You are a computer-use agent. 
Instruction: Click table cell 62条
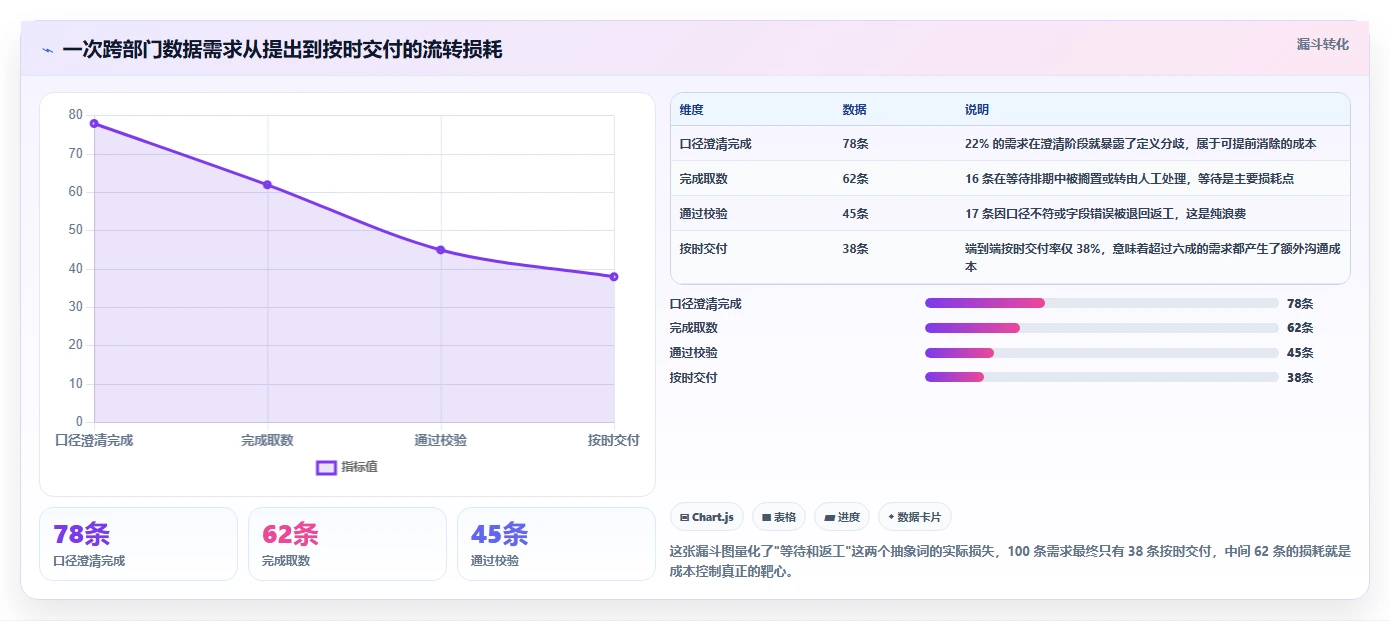[856, 179]
